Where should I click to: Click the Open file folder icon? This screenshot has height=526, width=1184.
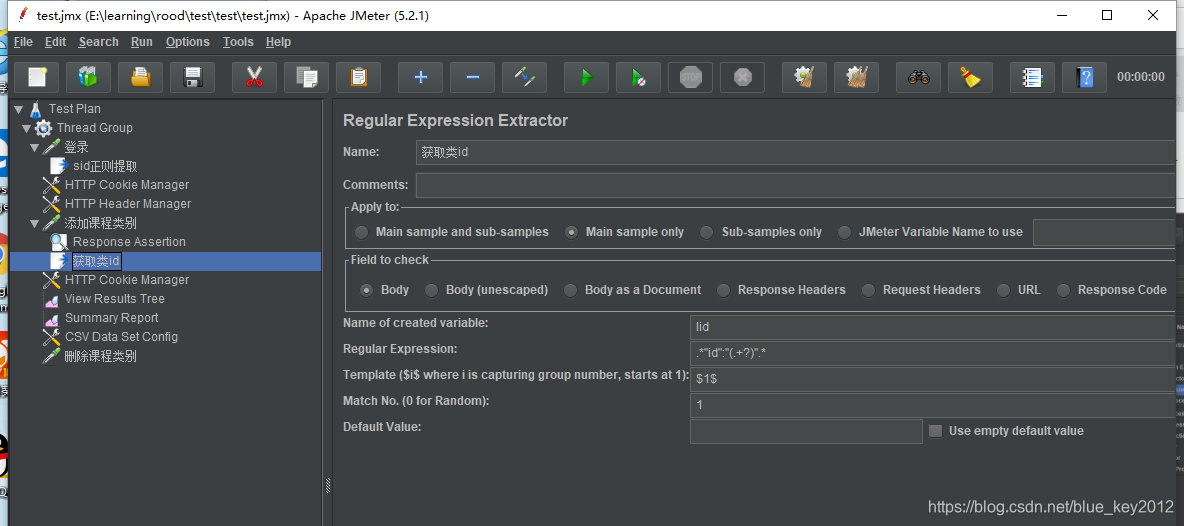click(140, 77)
